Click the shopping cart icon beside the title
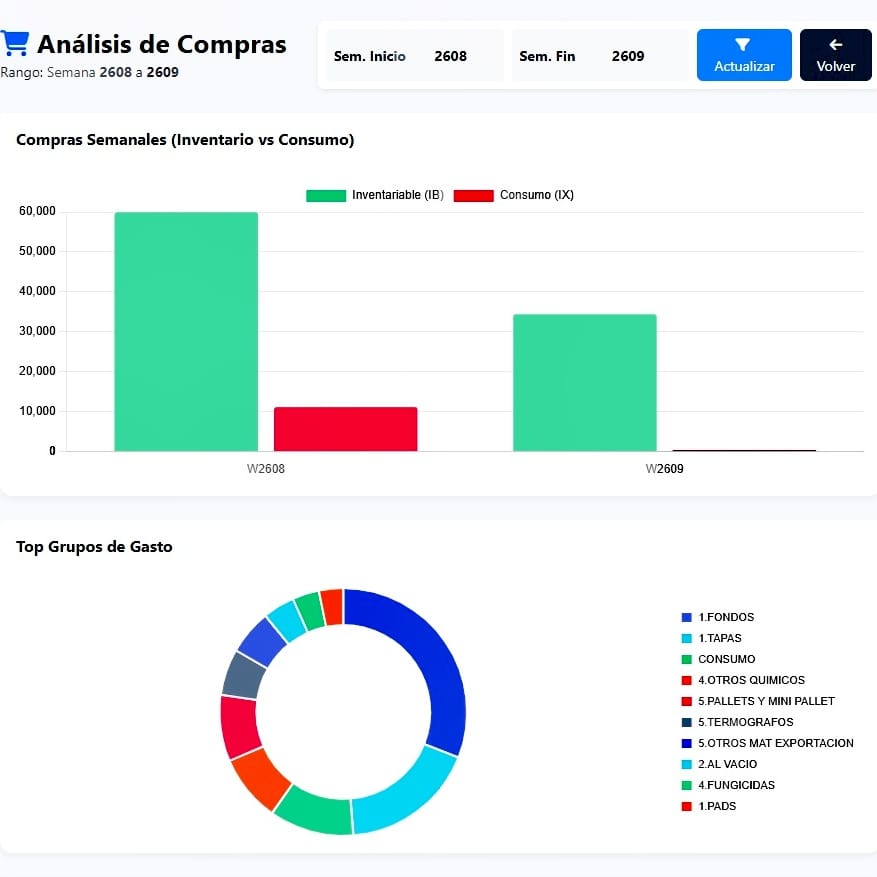 [x=15, y=44]
